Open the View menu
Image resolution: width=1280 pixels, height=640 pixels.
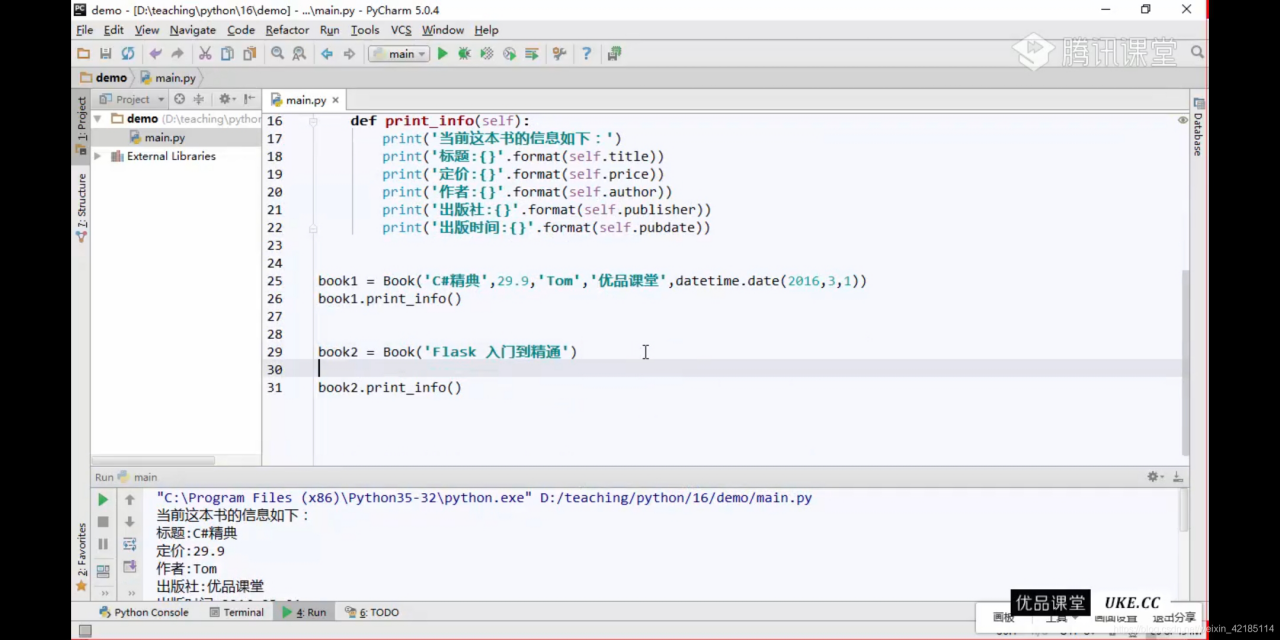(x=147, y=30)
